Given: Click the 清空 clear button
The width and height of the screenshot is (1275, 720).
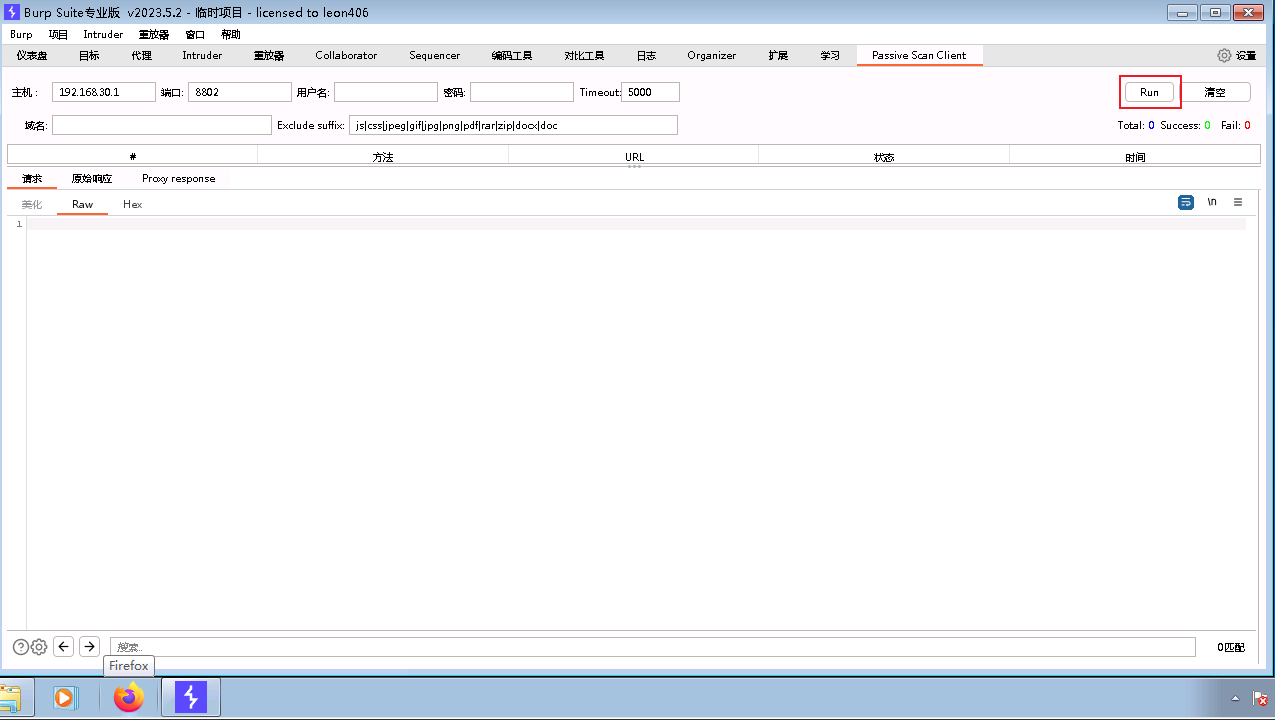Looking at the screenshot, I should (1214, 92).
